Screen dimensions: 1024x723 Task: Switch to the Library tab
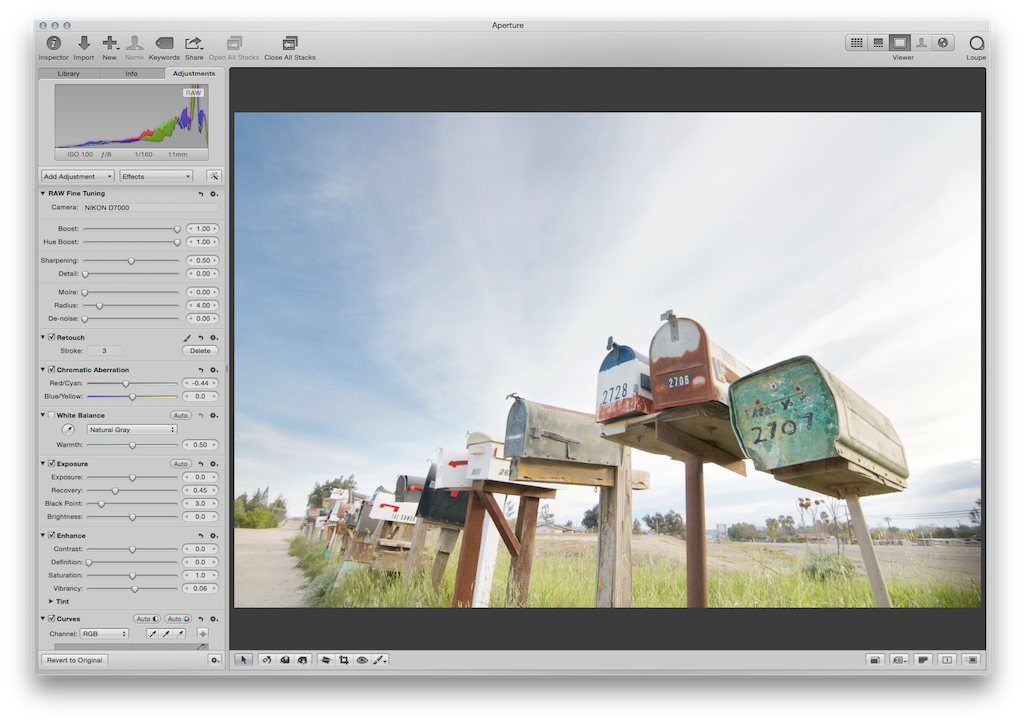69,74
